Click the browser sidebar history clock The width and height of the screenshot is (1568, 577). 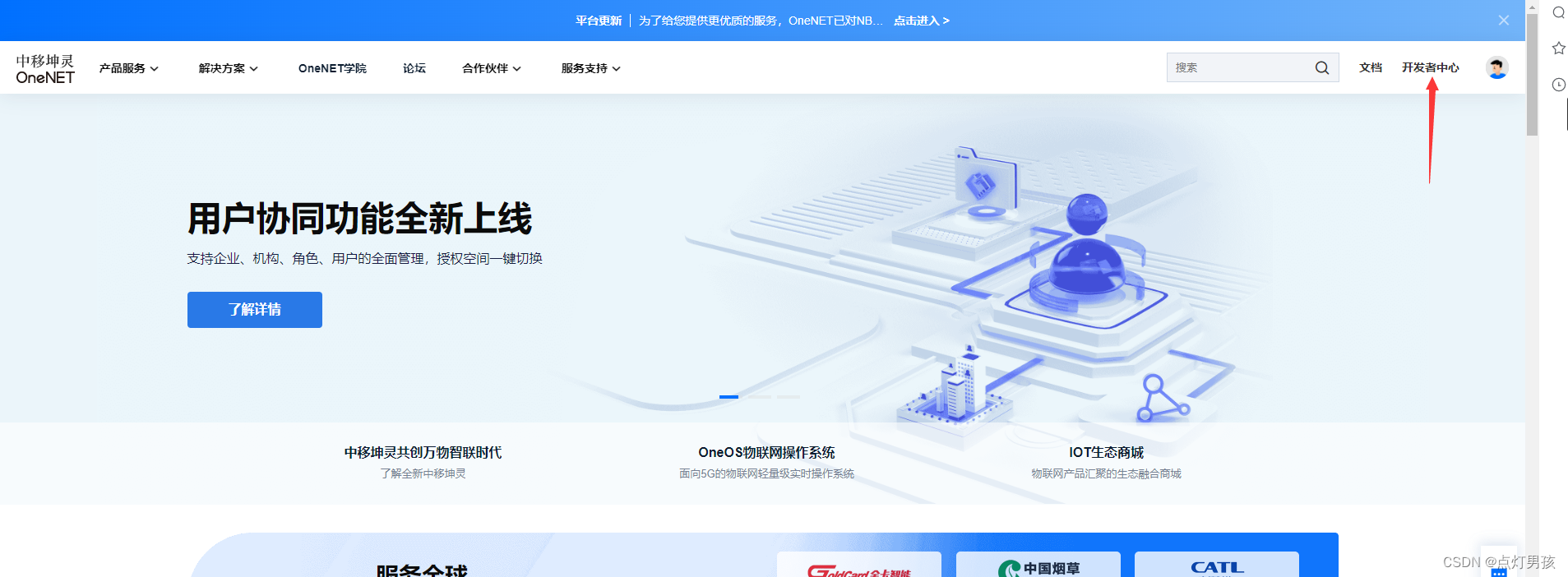point(1558,85)
